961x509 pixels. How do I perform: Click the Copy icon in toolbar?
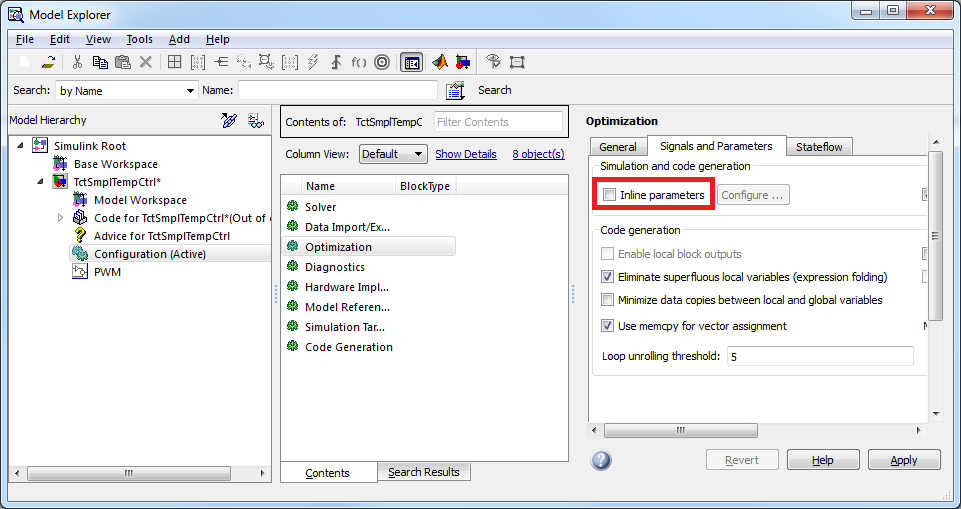(x=100, y=62)
